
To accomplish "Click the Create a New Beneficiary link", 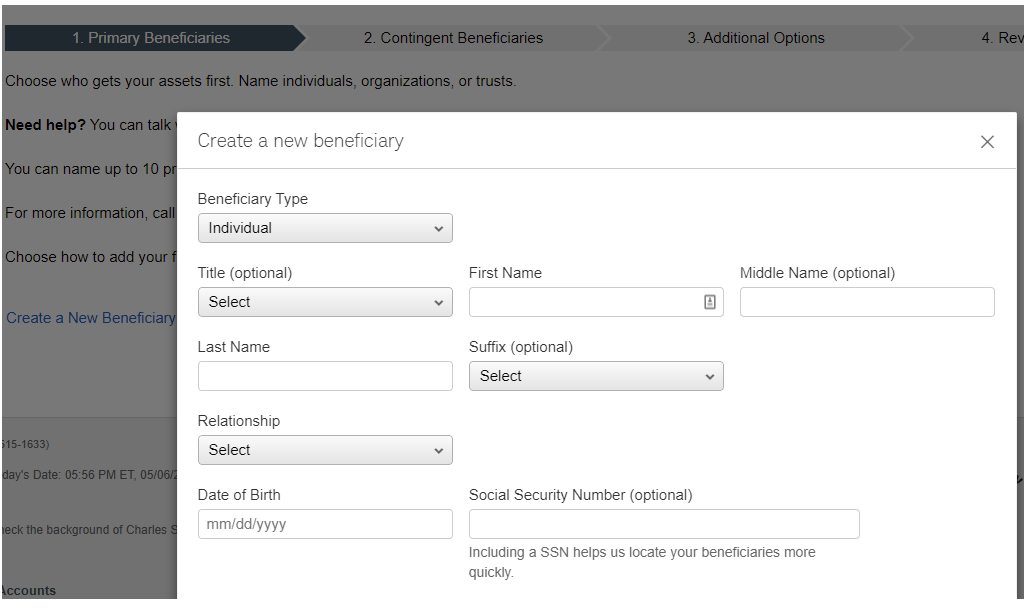I will (91, 318).
